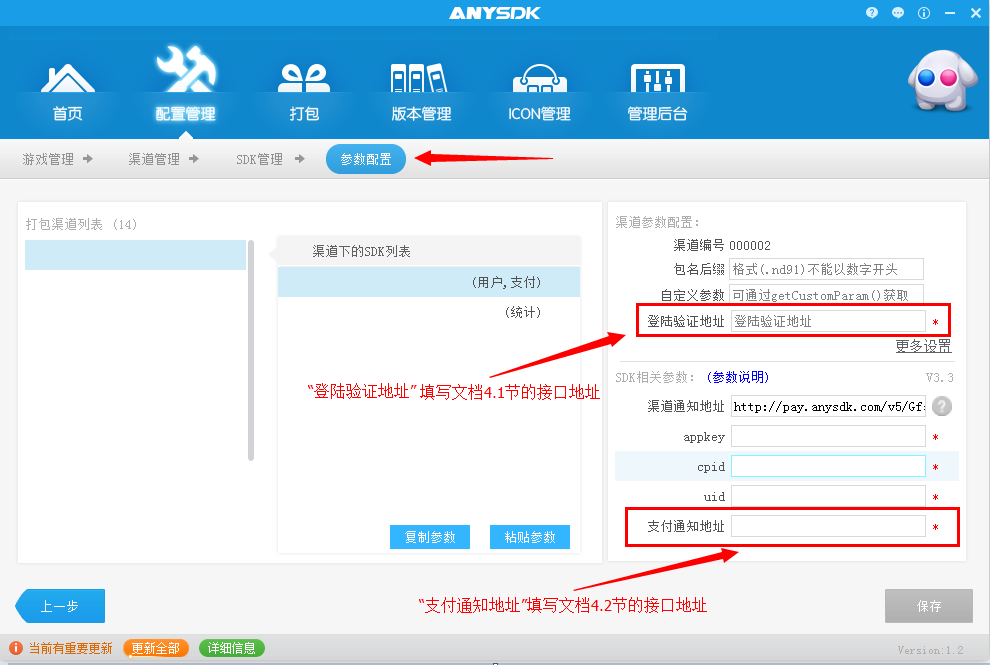Click the 支付通知地址 input field

pos(828,526)
